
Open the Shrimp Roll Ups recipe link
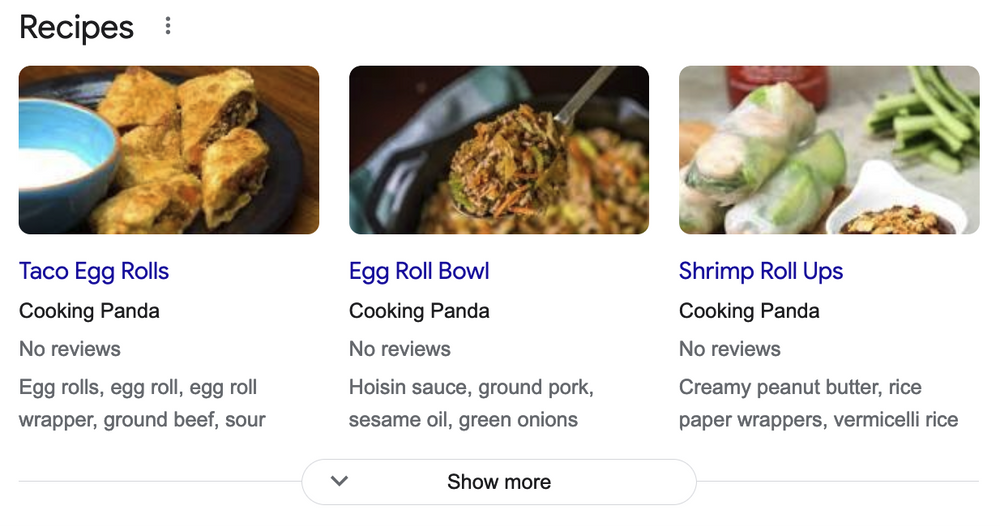pyautogui.click(x=760, y=271)
